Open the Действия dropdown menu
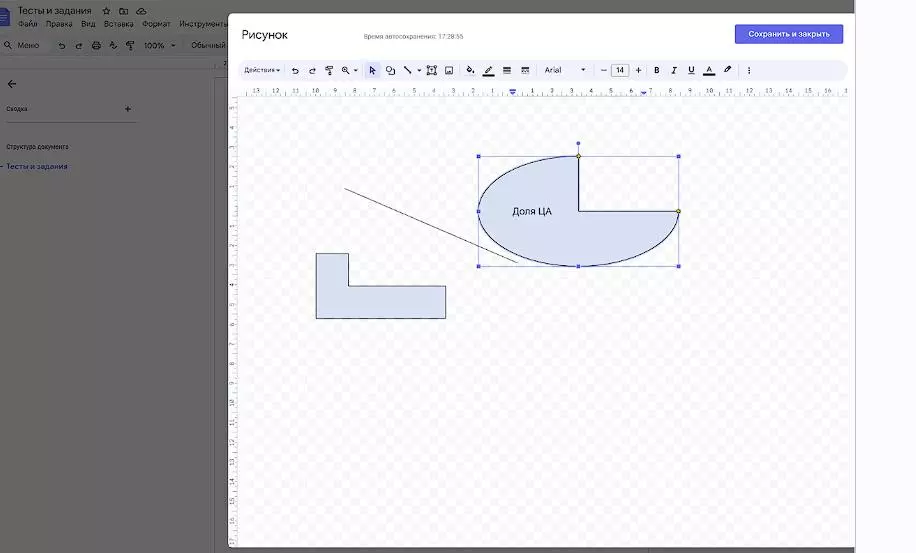Viewport: 916px width, 553px height. pos(263,71)
